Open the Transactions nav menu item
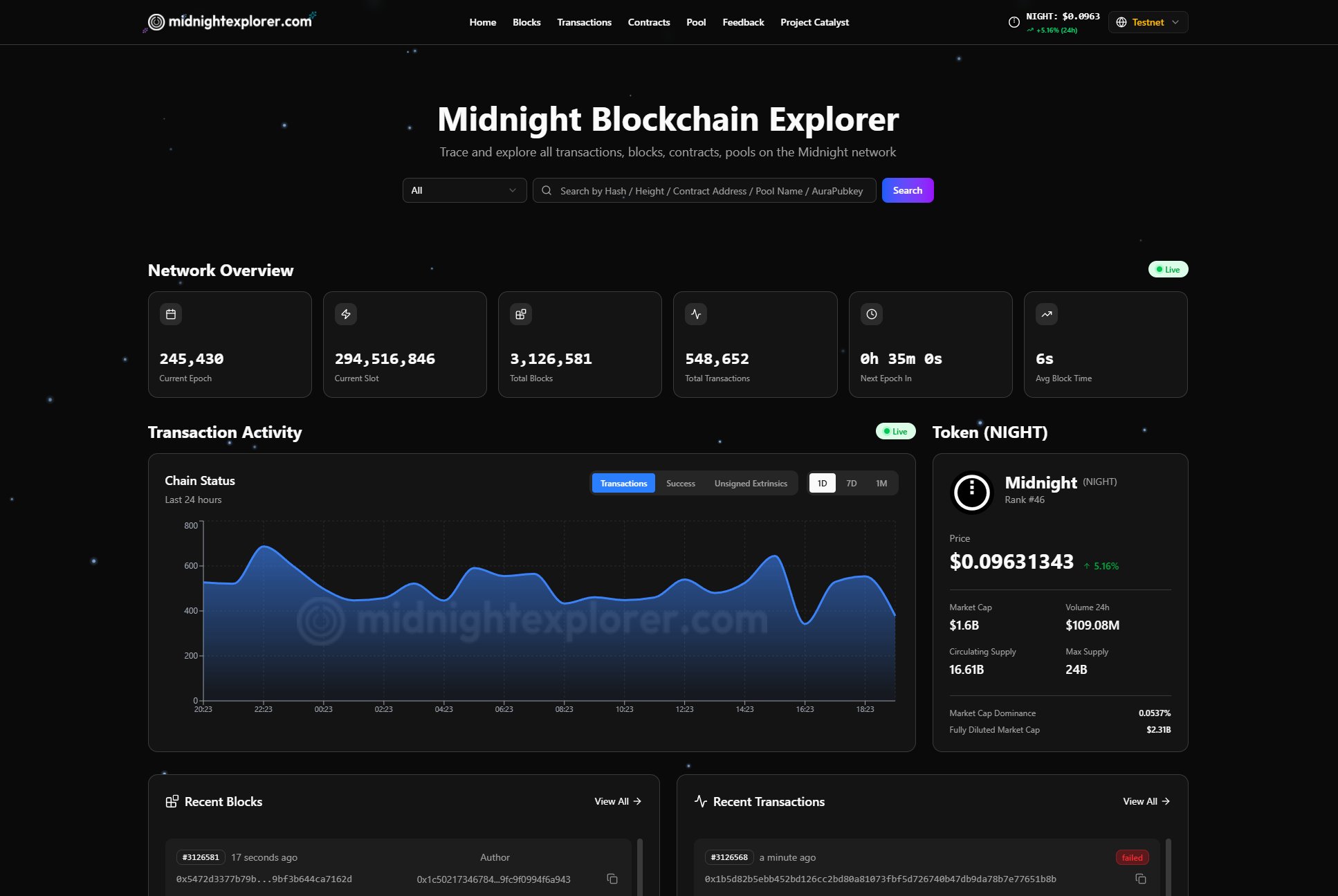Viewport: 1338px width, 896px height. tap(584, 22)
